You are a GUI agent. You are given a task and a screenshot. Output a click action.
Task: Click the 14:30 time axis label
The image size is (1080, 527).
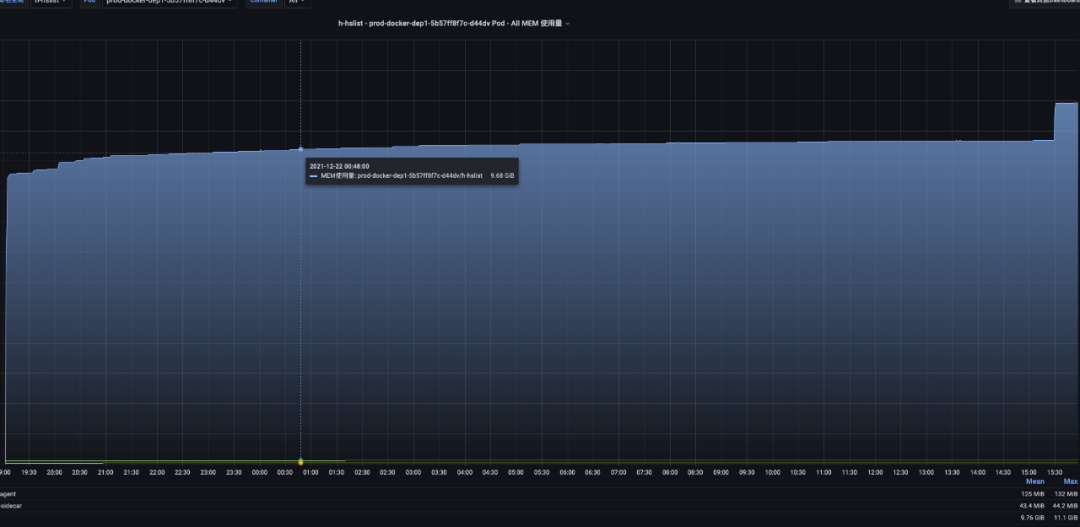[x=1003, y=473]
